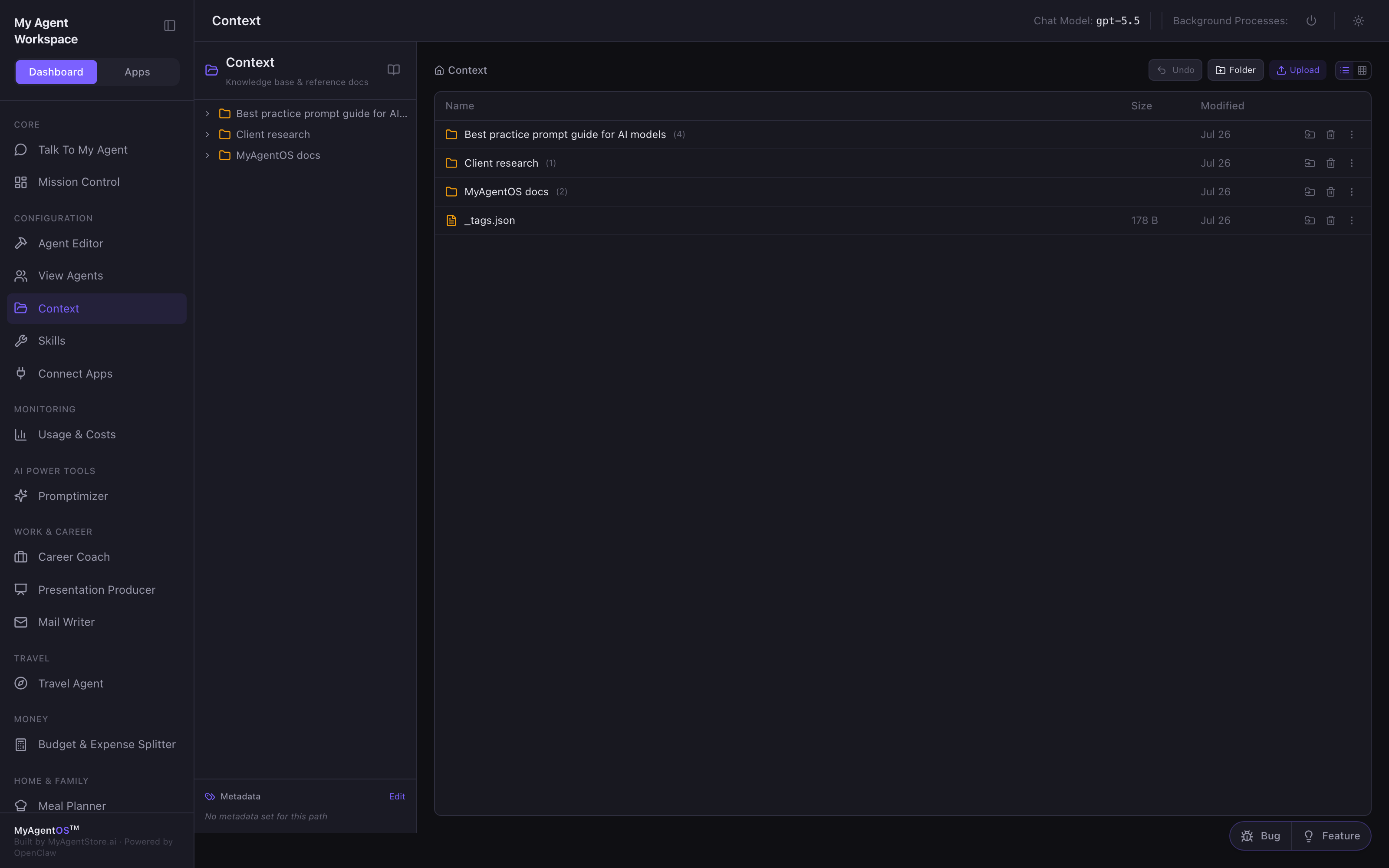Screen dimensions: 1389x868
Task: Toggle the background processes power icon
Action: pyautogui.click(x=1311, y=21)
